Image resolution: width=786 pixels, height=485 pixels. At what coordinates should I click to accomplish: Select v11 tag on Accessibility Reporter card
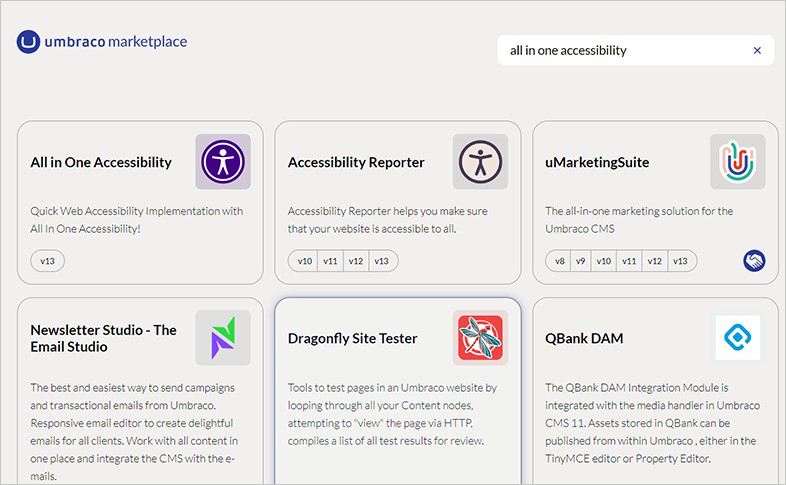[x=330, y=261]
